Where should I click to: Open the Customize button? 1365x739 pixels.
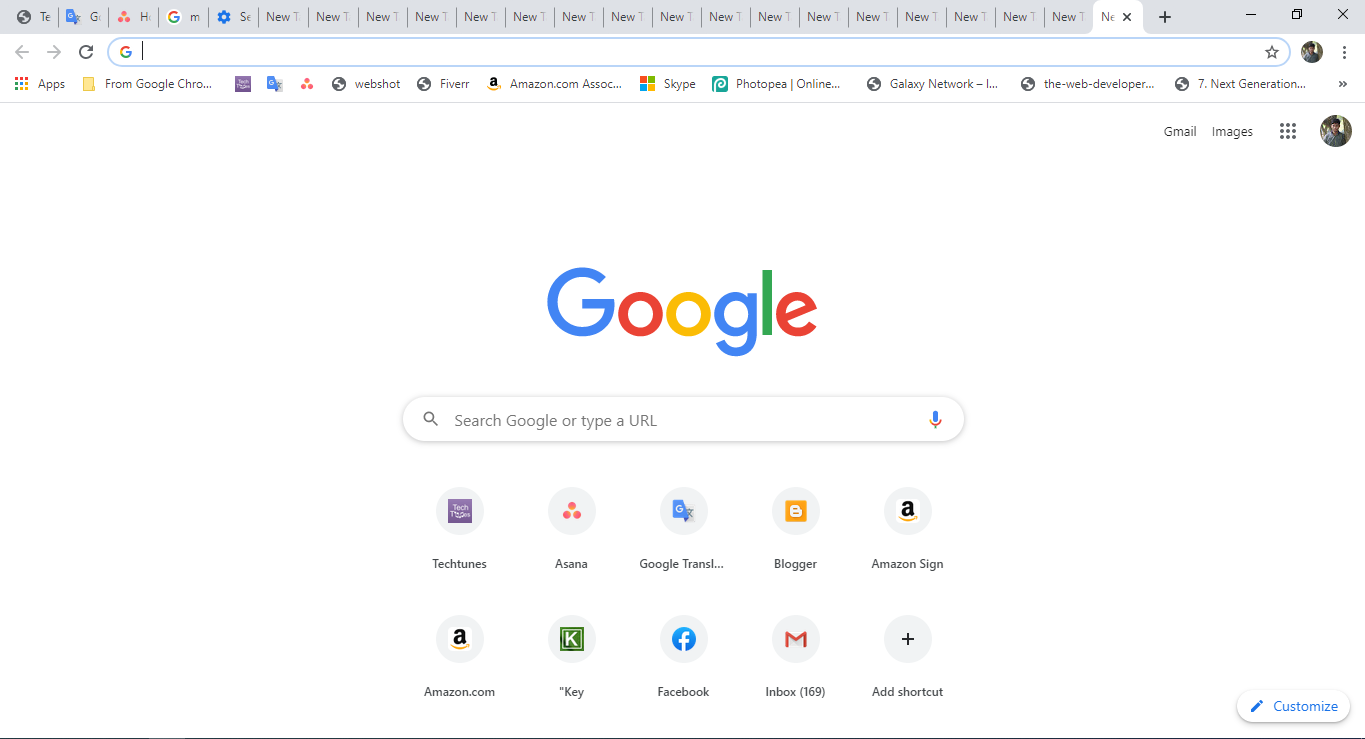tap(1293, 706)
